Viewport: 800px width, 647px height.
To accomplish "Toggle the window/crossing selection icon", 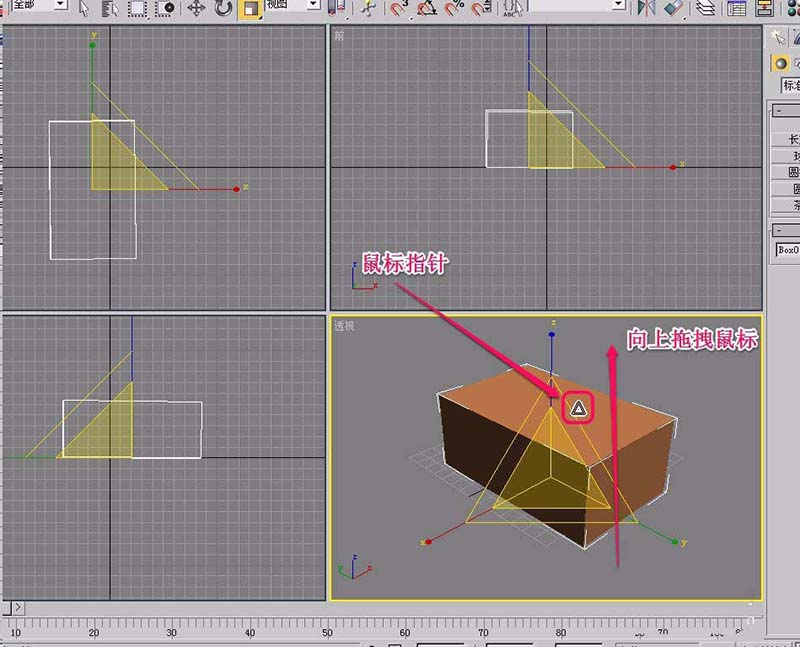I will [x=165, y=8].
